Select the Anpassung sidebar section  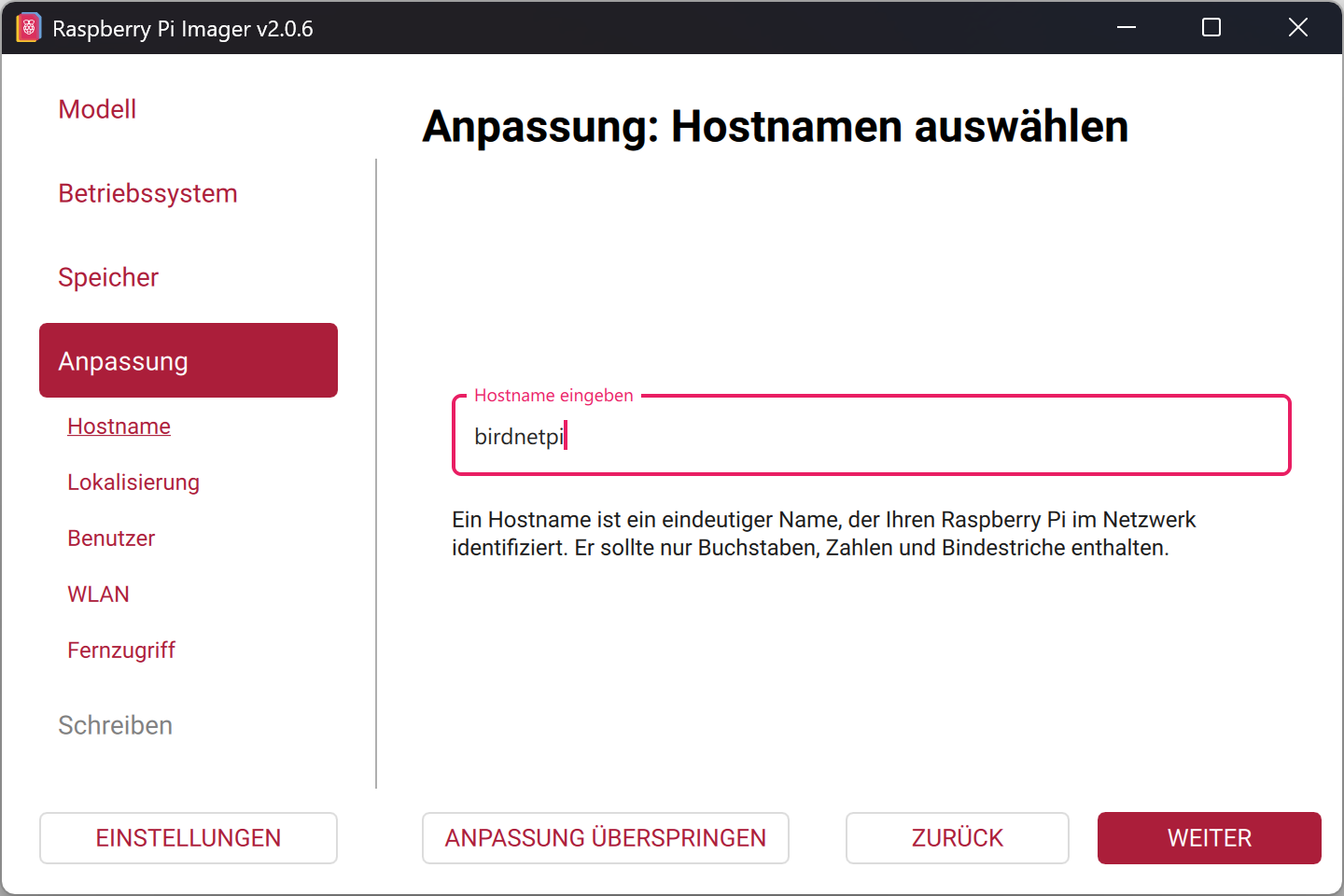189,360
